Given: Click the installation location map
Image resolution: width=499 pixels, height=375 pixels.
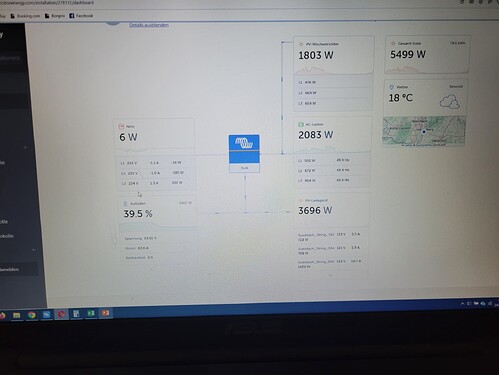Looking at the screenshot, I should pyautogui.click(x=424, y=131).
